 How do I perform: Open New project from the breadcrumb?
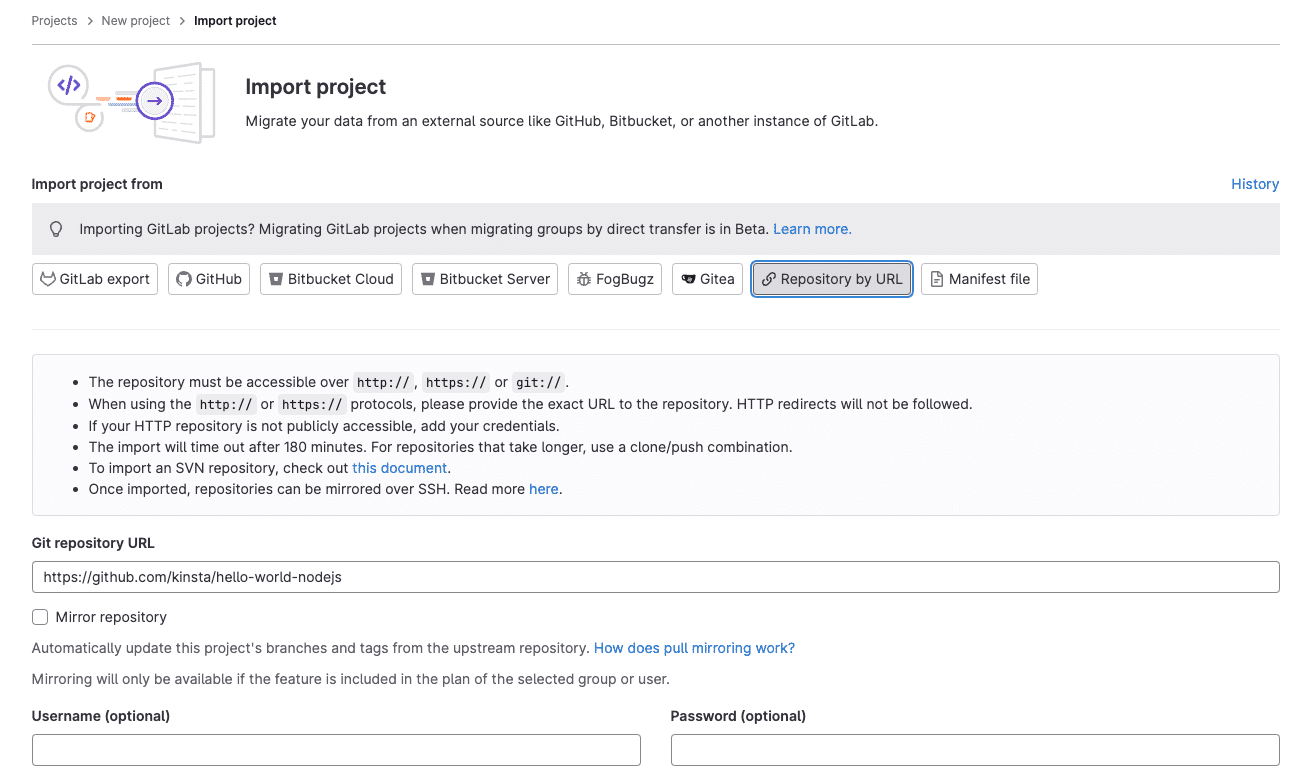click(x=135, y=20)
